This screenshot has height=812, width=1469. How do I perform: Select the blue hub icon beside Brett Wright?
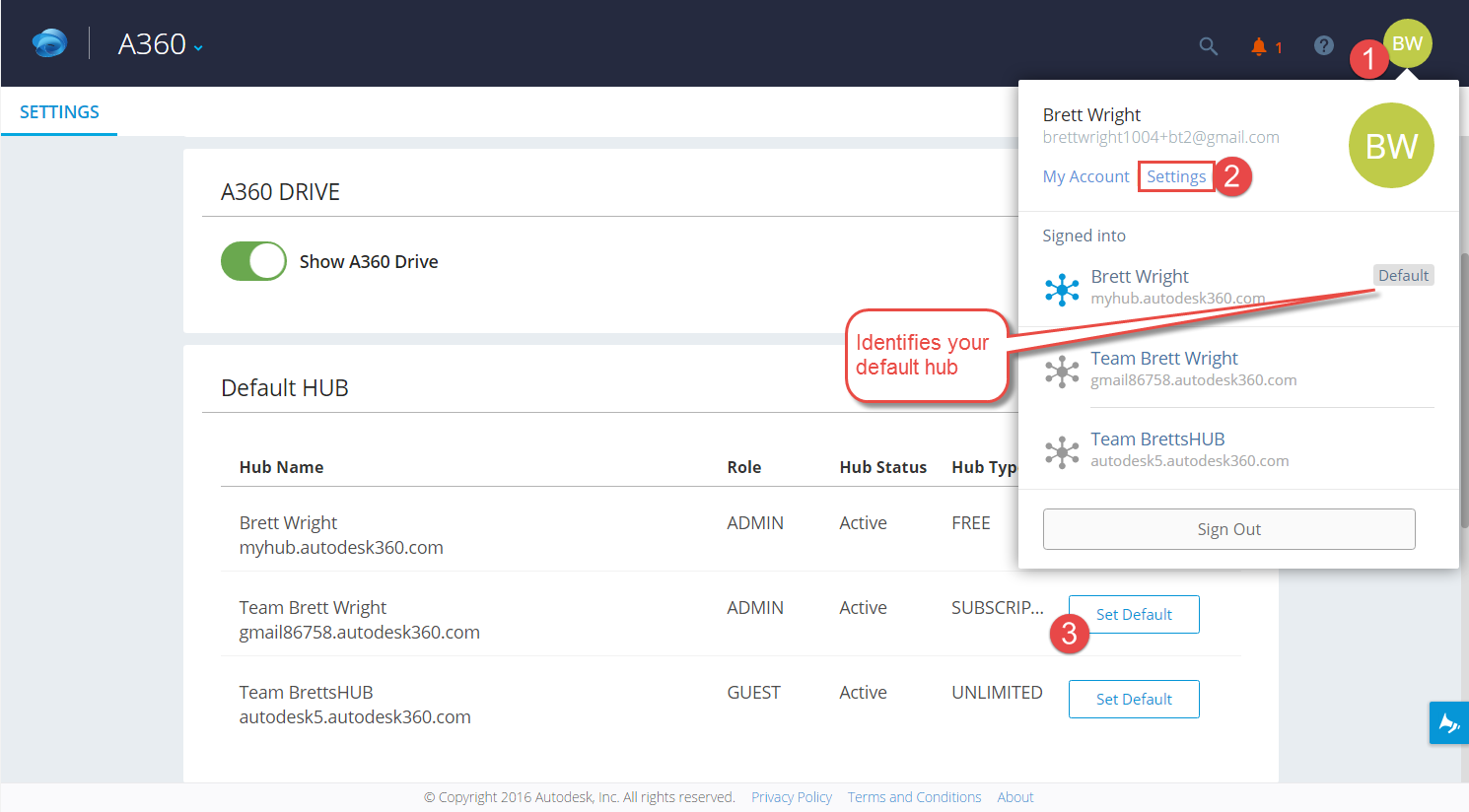[1062, 289]
